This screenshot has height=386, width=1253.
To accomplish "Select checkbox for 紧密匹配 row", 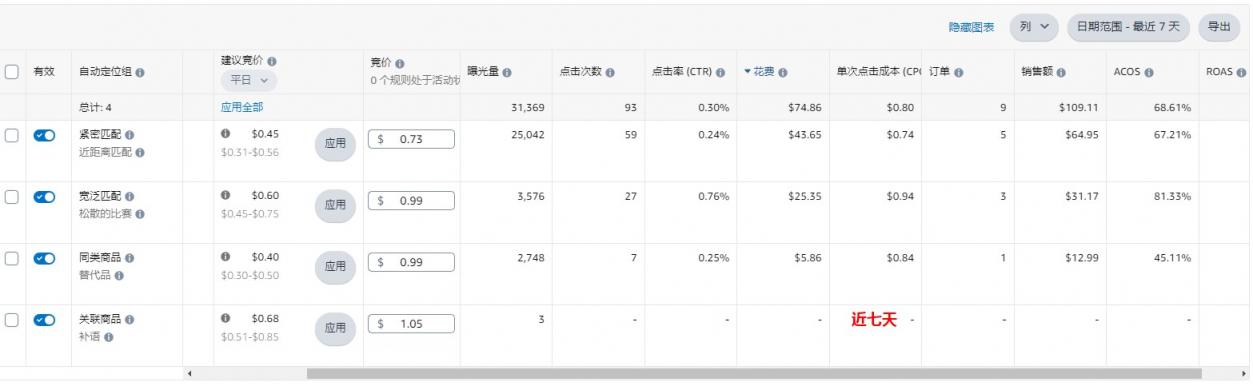I will point(12,136).
